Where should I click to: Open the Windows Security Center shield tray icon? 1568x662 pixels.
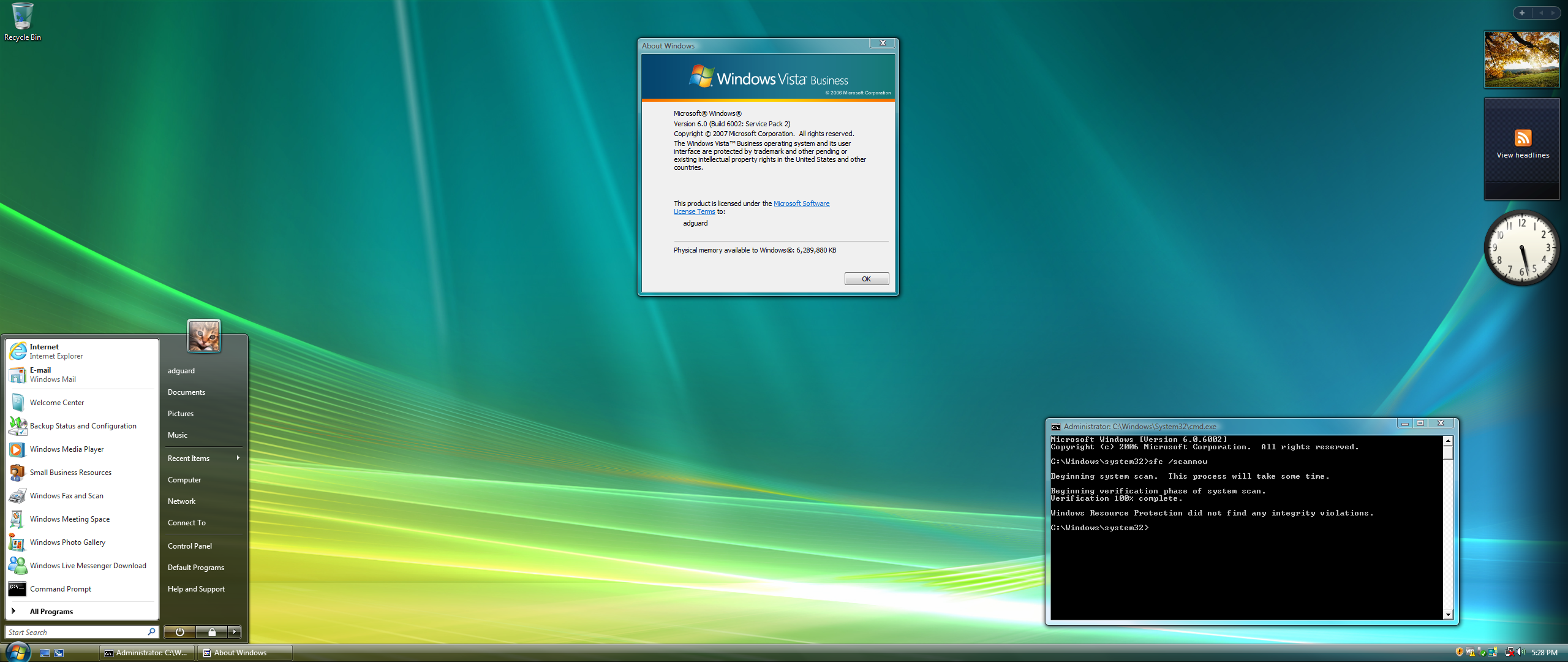click(x=1460, y=652)
